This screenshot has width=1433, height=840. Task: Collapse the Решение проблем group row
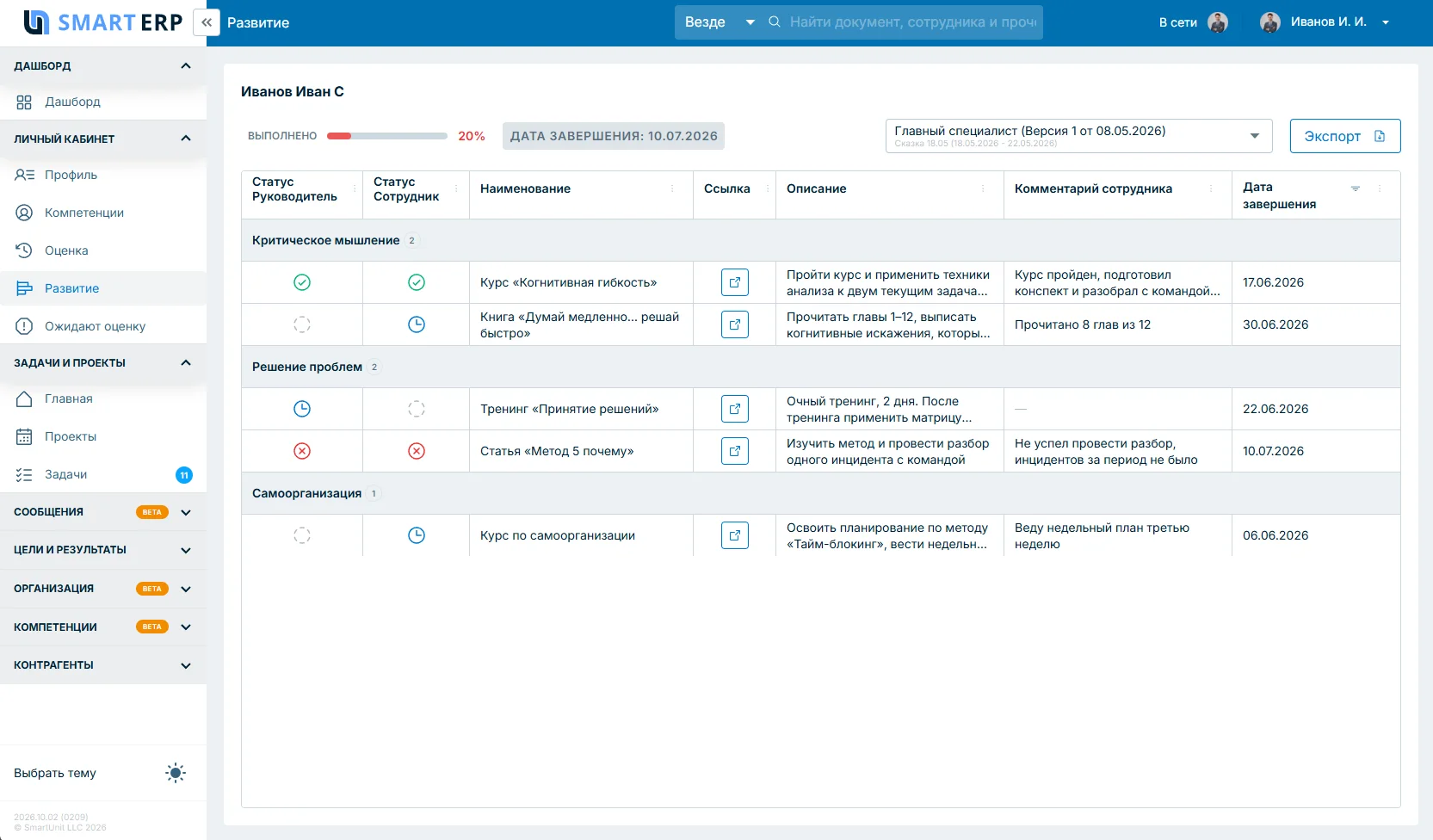point(821,367)
